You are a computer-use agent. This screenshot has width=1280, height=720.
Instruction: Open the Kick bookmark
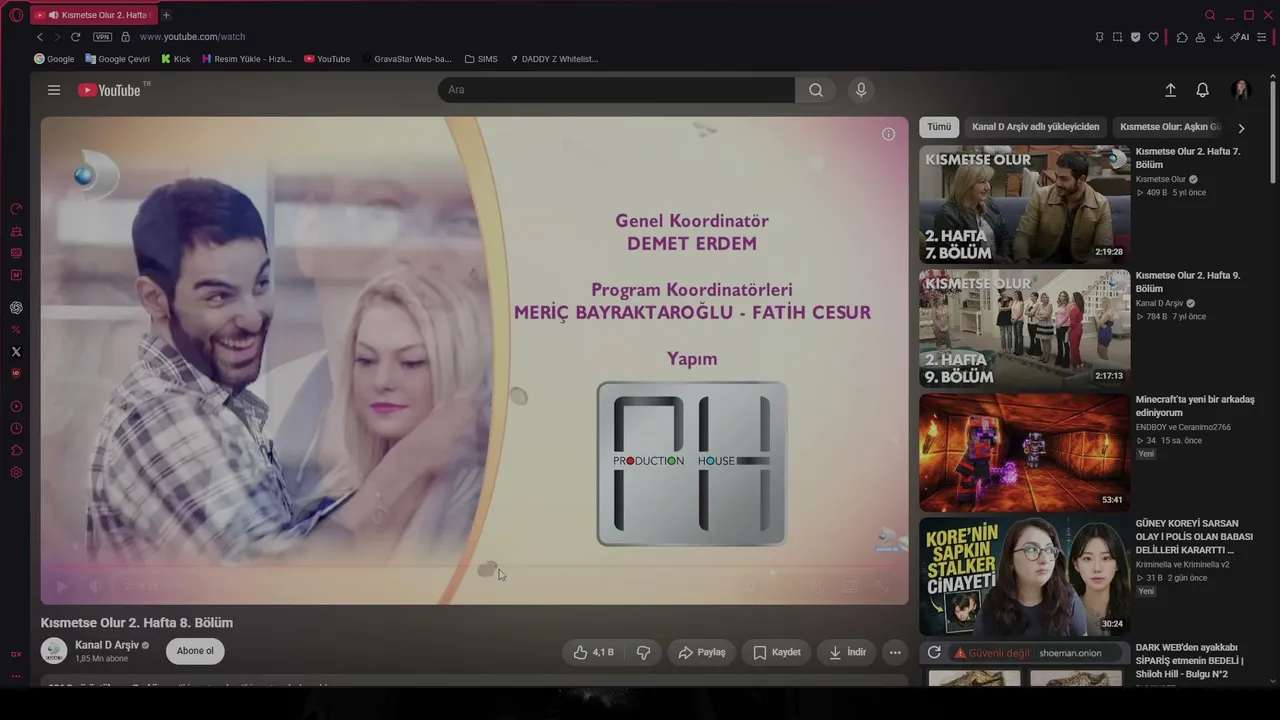pos(176,59)
